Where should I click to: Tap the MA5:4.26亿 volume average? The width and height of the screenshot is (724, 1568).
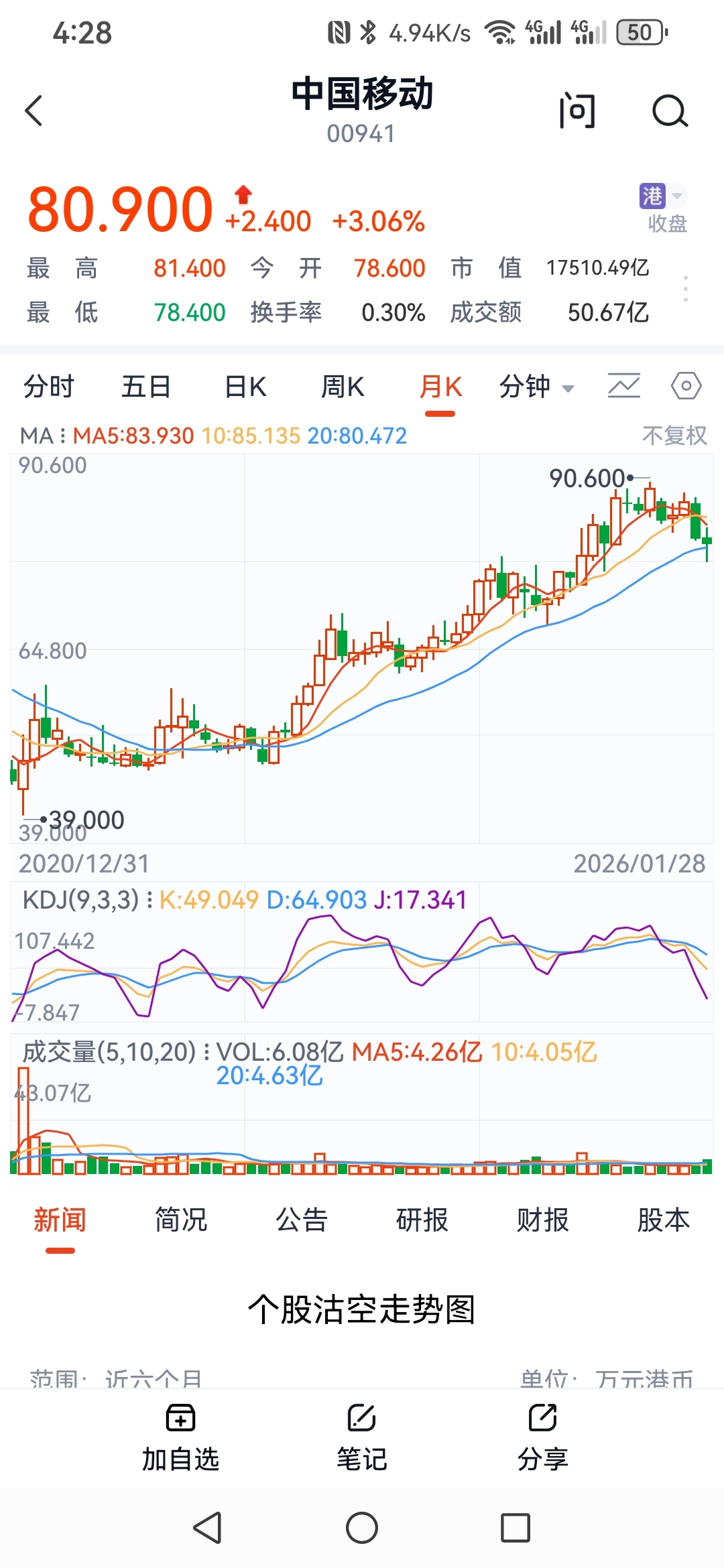tap(417, 1052)
